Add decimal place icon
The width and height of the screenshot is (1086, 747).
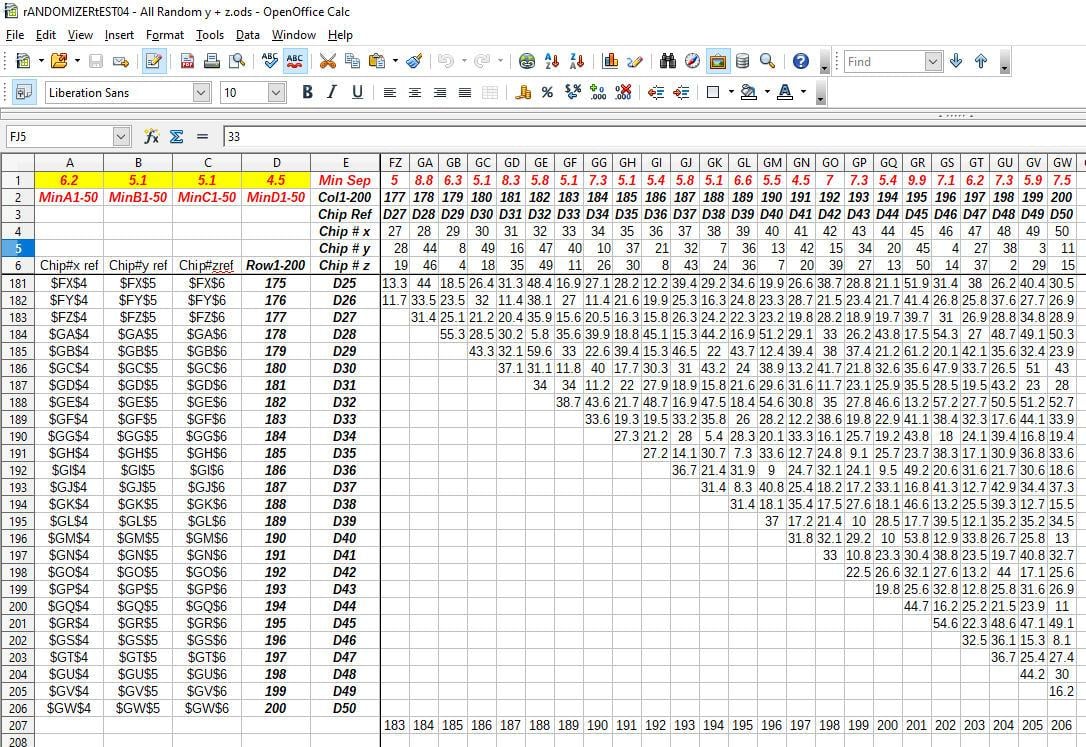598,93
